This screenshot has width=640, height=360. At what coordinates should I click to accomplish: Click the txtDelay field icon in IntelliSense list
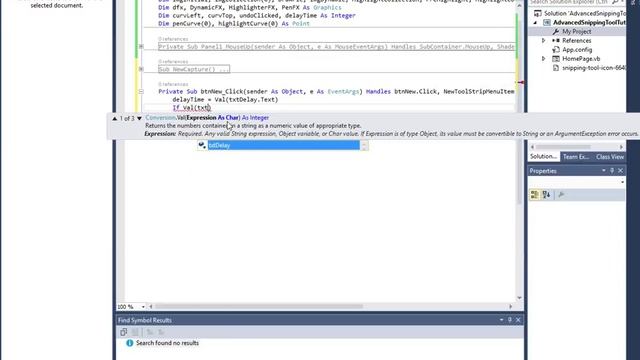pos(202,145)
